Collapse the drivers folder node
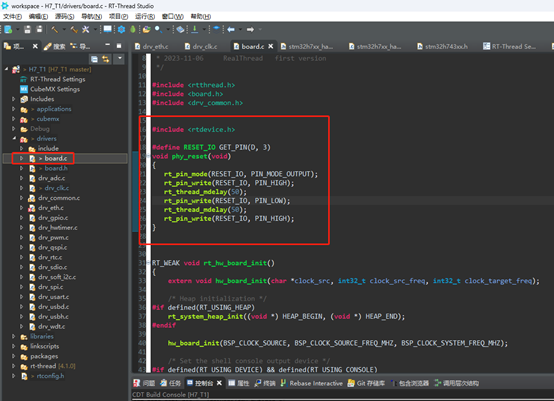The width and height of the screenshot is (554, 401). click(x=14, y=138)
